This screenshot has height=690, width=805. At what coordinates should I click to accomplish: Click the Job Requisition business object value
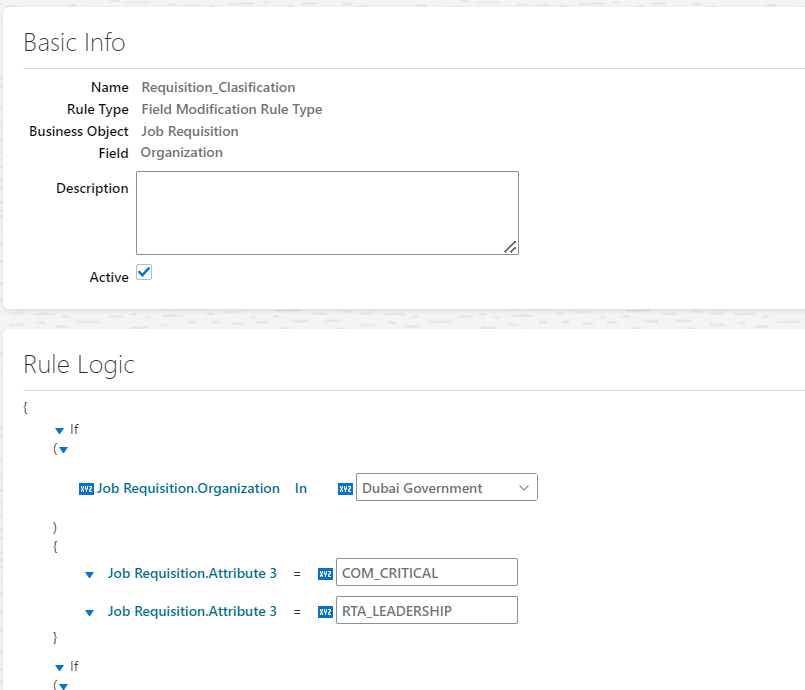(x=190, y=131)
